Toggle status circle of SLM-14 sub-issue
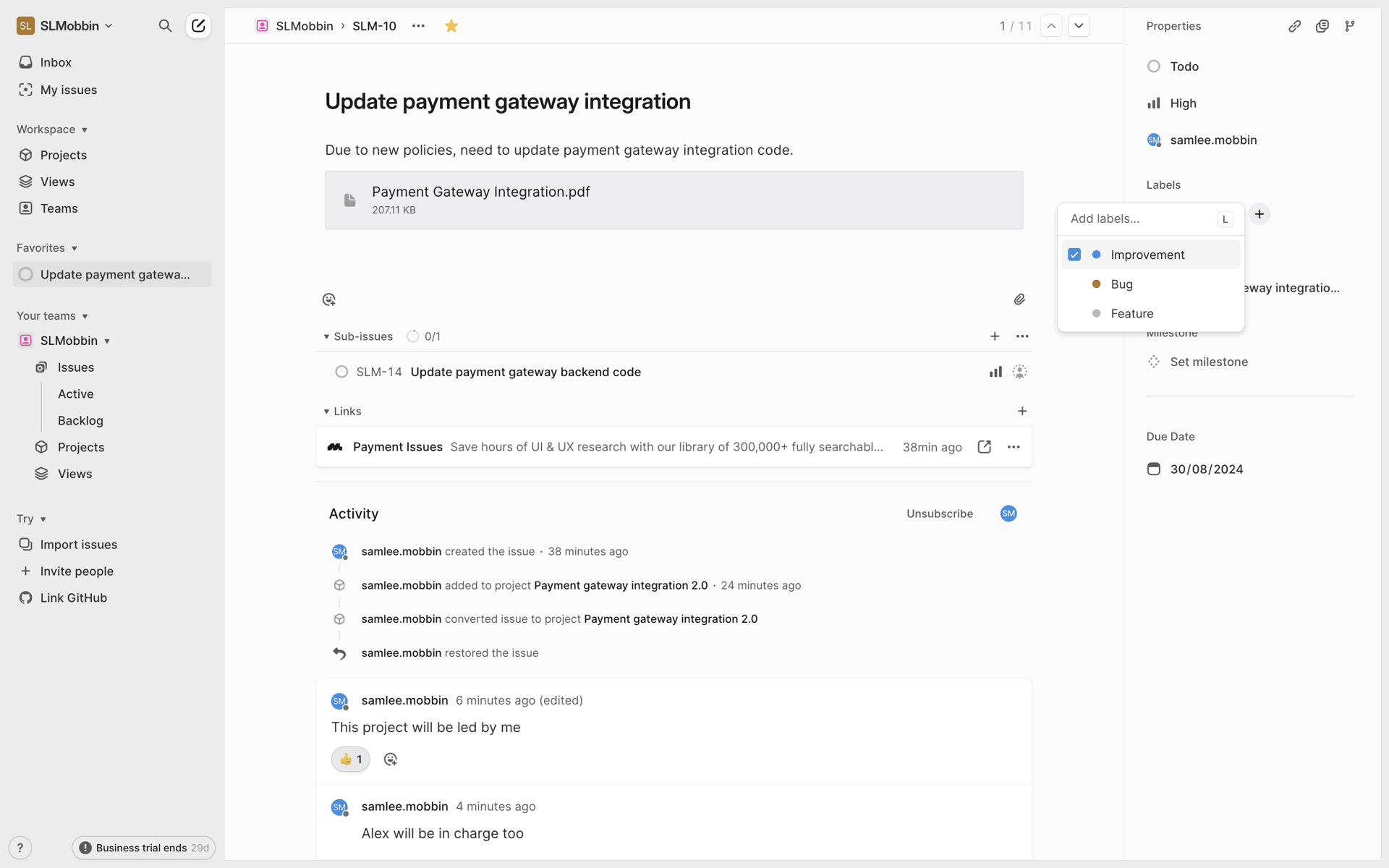Screen dimensions: 1389x868 click(x=341, y=372)
